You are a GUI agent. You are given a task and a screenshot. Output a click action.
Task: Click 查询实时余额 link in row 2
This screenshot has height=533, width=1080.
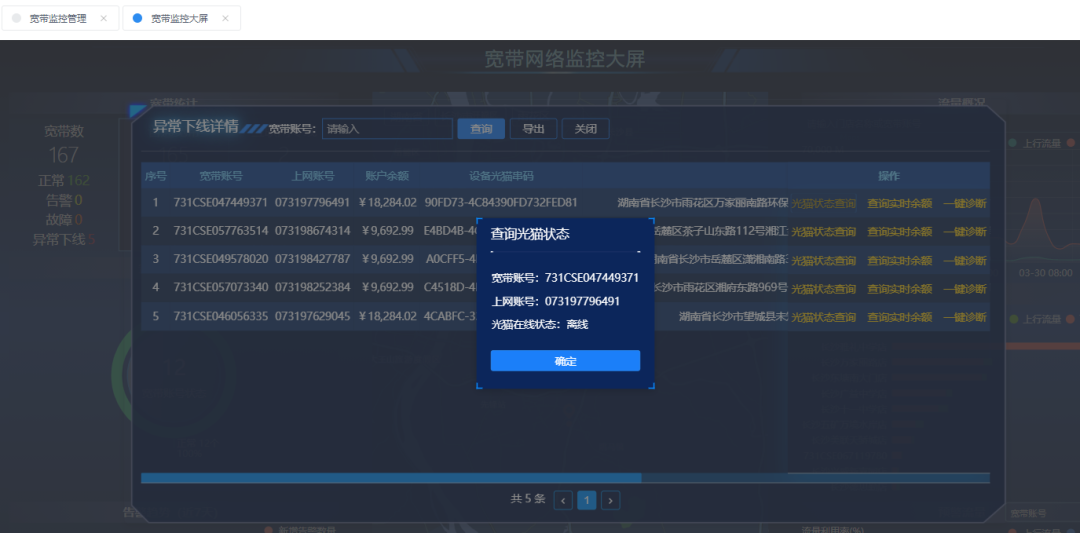[x=899, y=232]
